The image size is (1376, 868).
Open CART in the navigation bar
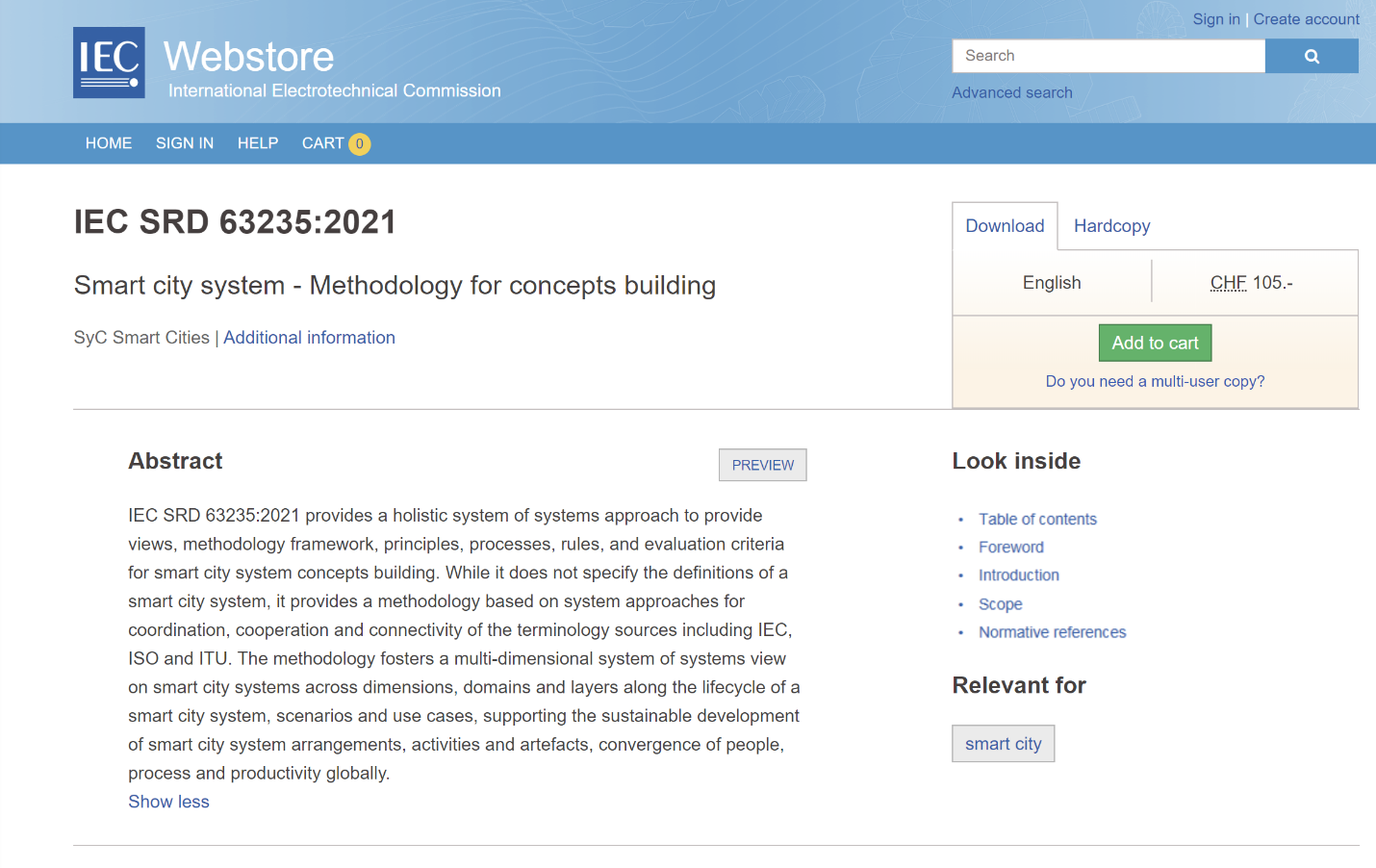[322, 143]
